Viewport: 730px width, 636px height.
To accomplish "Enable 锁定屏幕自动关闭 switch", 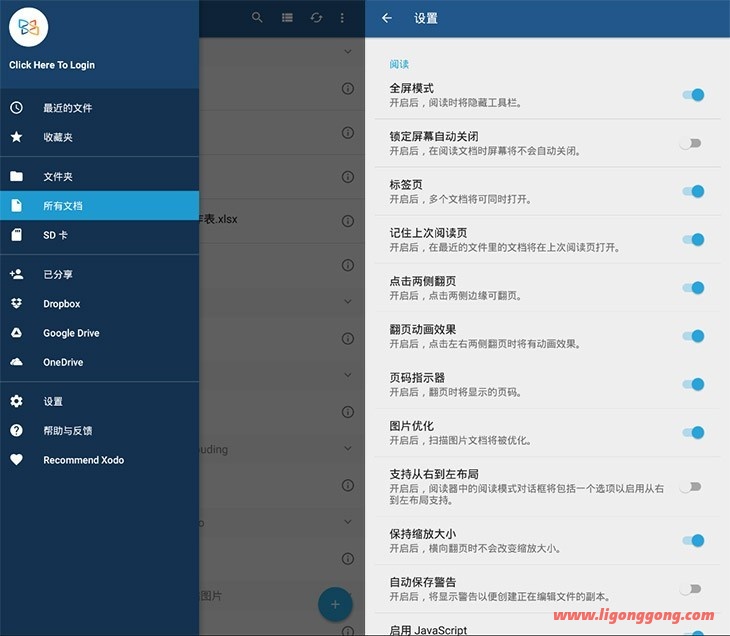I will 690,143.
